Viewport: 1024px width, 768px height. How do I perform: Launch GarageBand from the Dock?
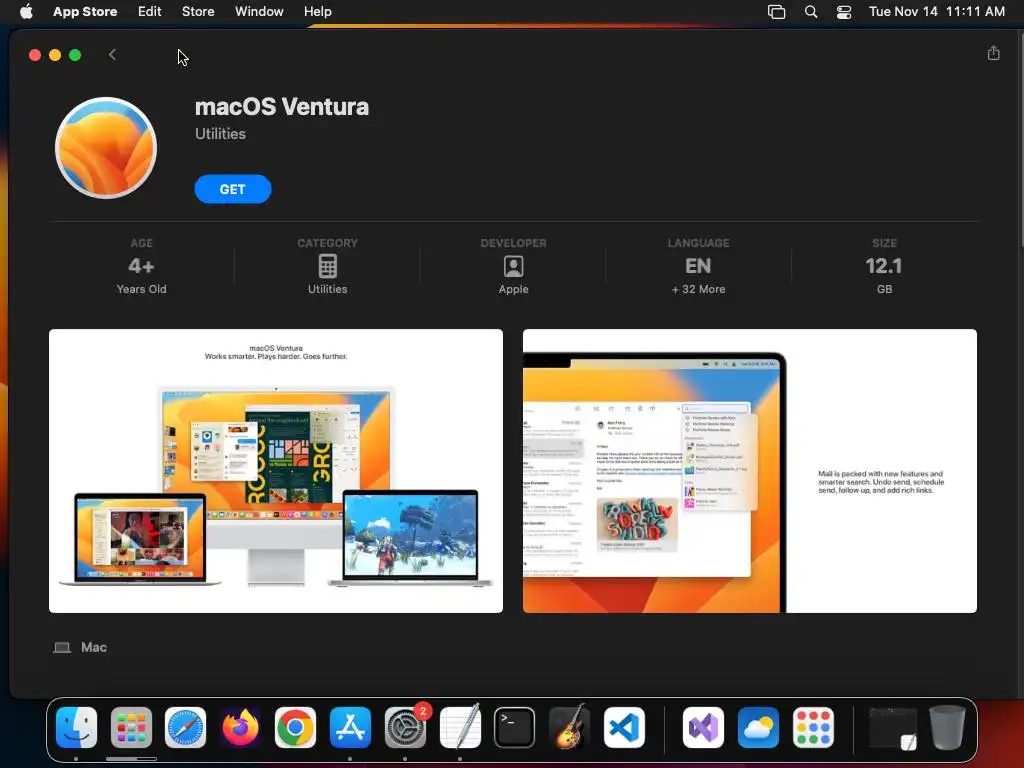pos(569,727)
